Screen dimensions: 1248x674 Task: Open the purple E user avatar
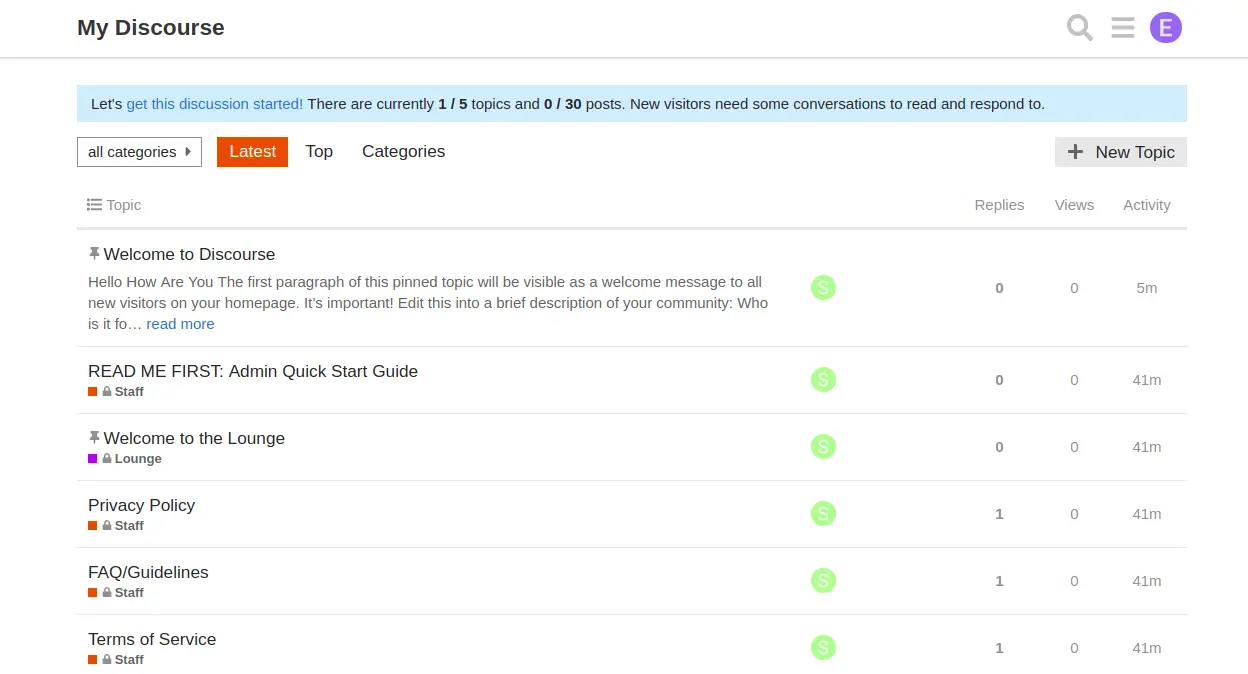click(1166, 28)
